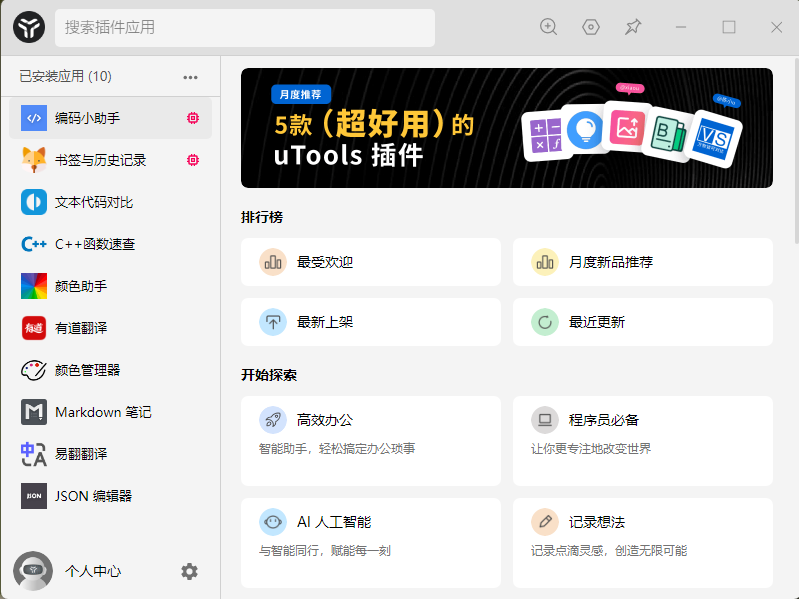
Task: Open the 书签与历史记录 fox icon
Action: tap(34, 160)
